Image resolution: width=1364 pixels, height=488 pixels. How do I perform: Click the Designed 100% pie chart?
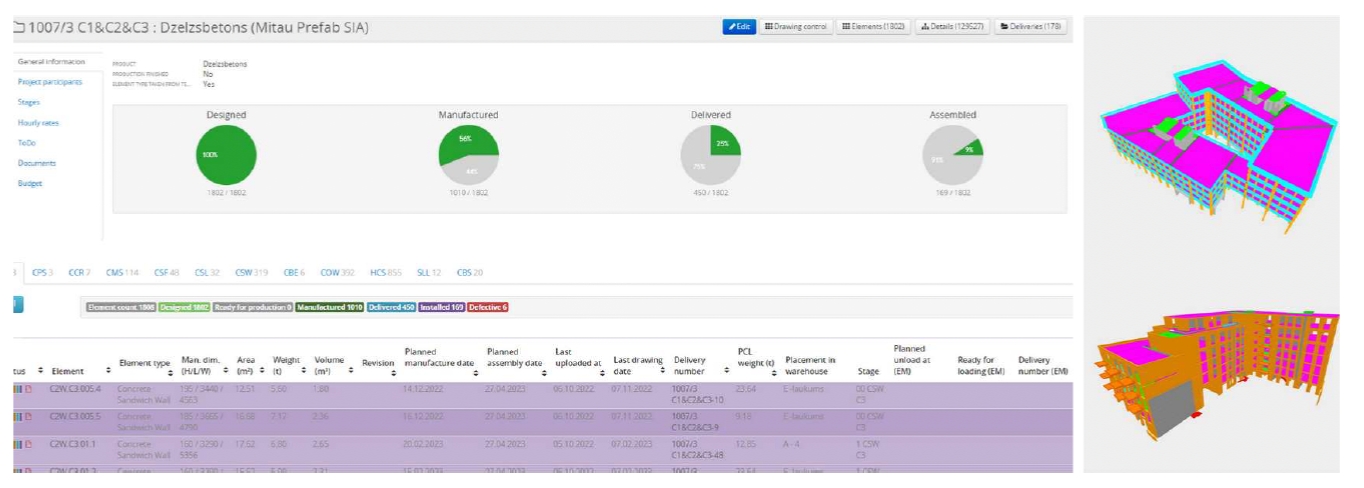tap(226, 154)
